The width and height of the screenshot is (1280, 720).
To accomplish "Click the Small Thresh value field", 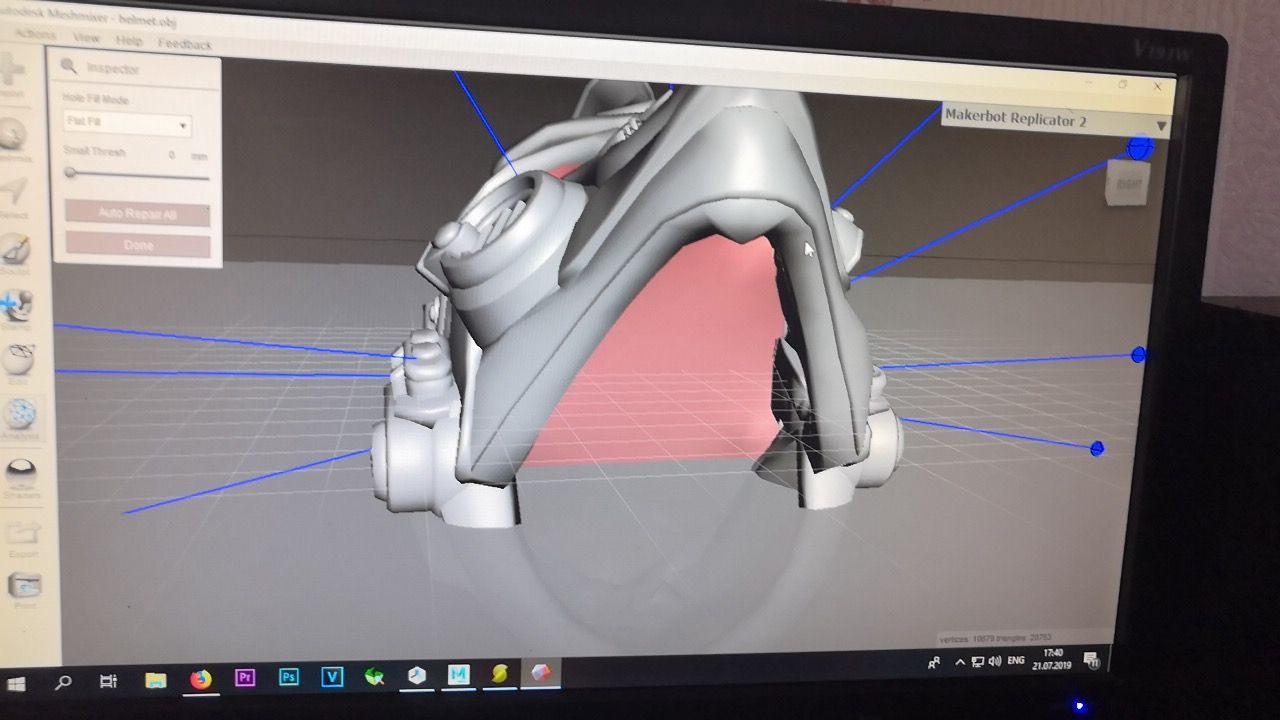I will pyautogui.click(x=173, y=155).
